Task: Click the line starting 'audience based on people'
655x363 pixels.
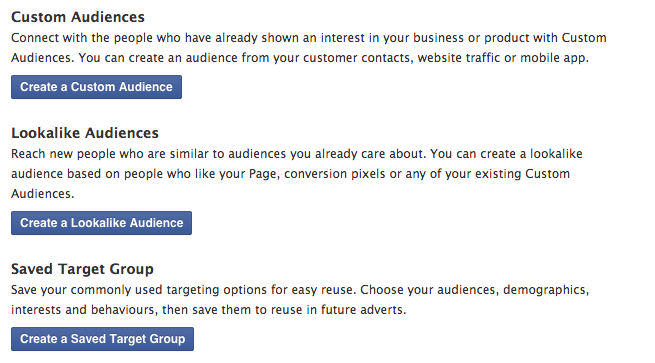Action: coord(290,174)
